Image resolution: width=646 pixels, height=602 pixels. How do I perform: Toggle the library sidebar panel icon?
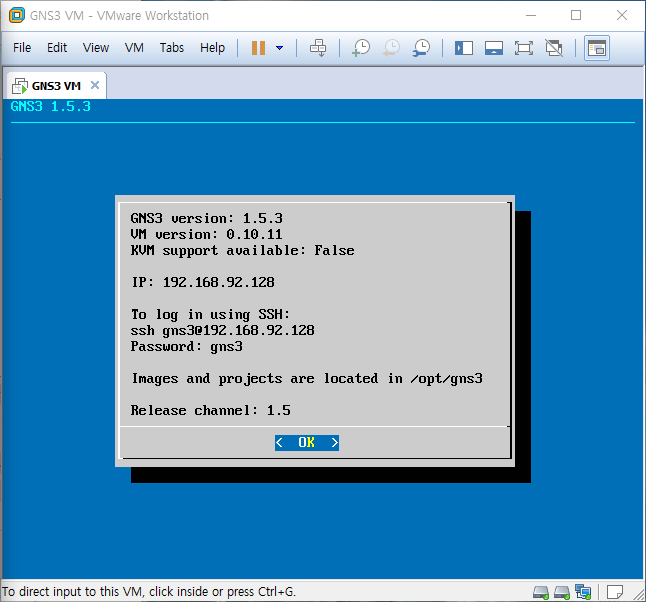pyautogui.click(x=463, y=48)
